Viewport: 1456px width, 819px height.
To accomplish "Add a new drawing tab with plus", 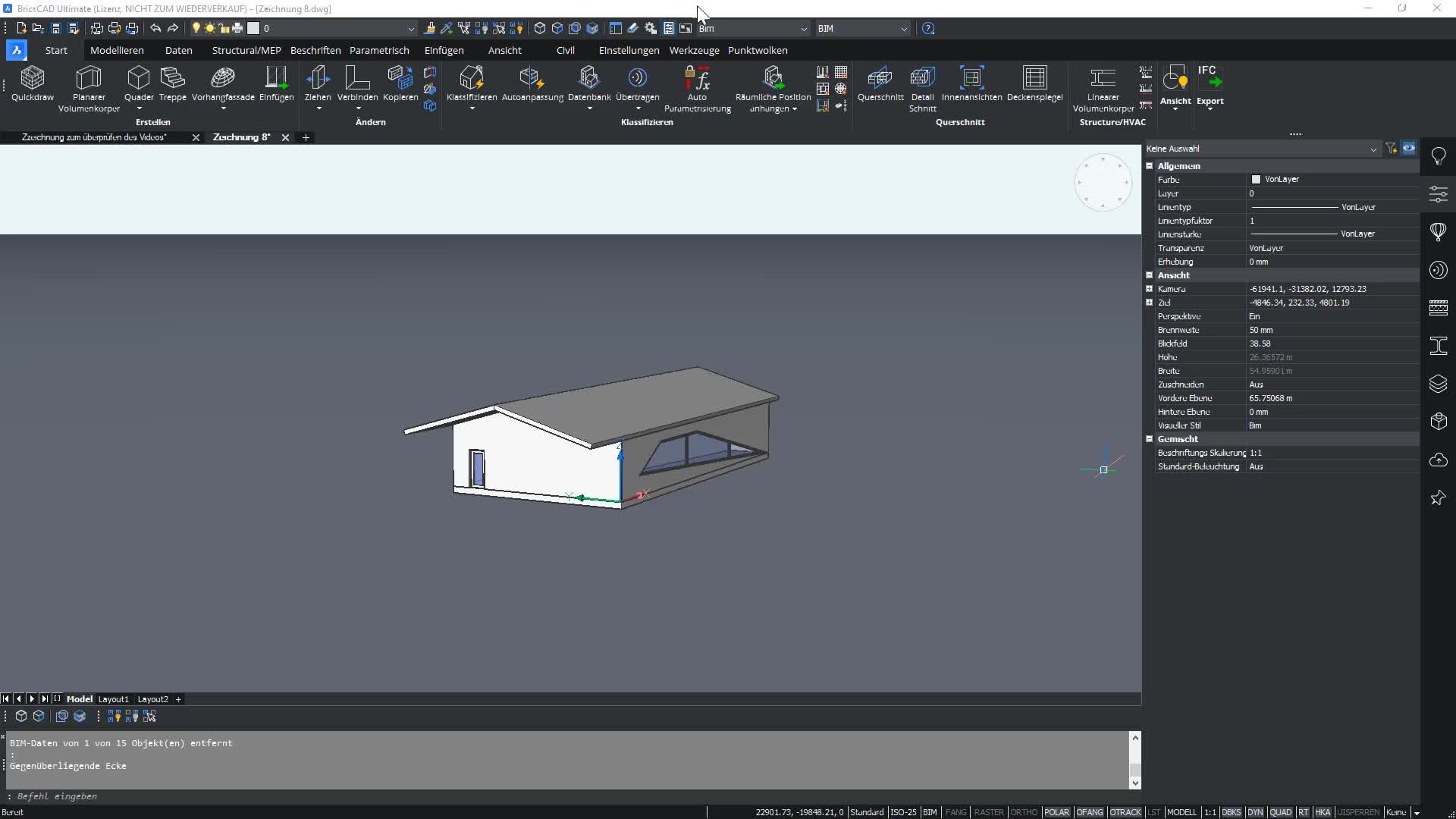I will (x=306, y=137).
